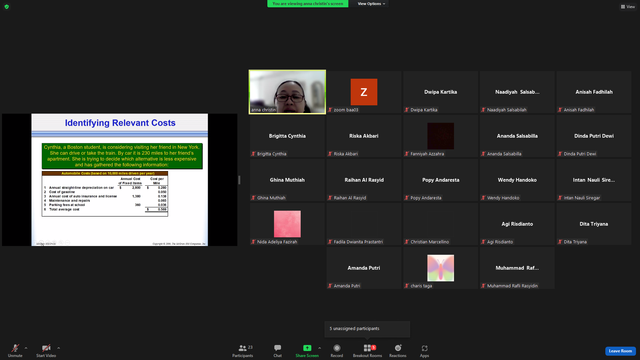Select the zoom baa03 participant tile
Image resolution: width=640 pixels, height=360 pixels.
364,92
